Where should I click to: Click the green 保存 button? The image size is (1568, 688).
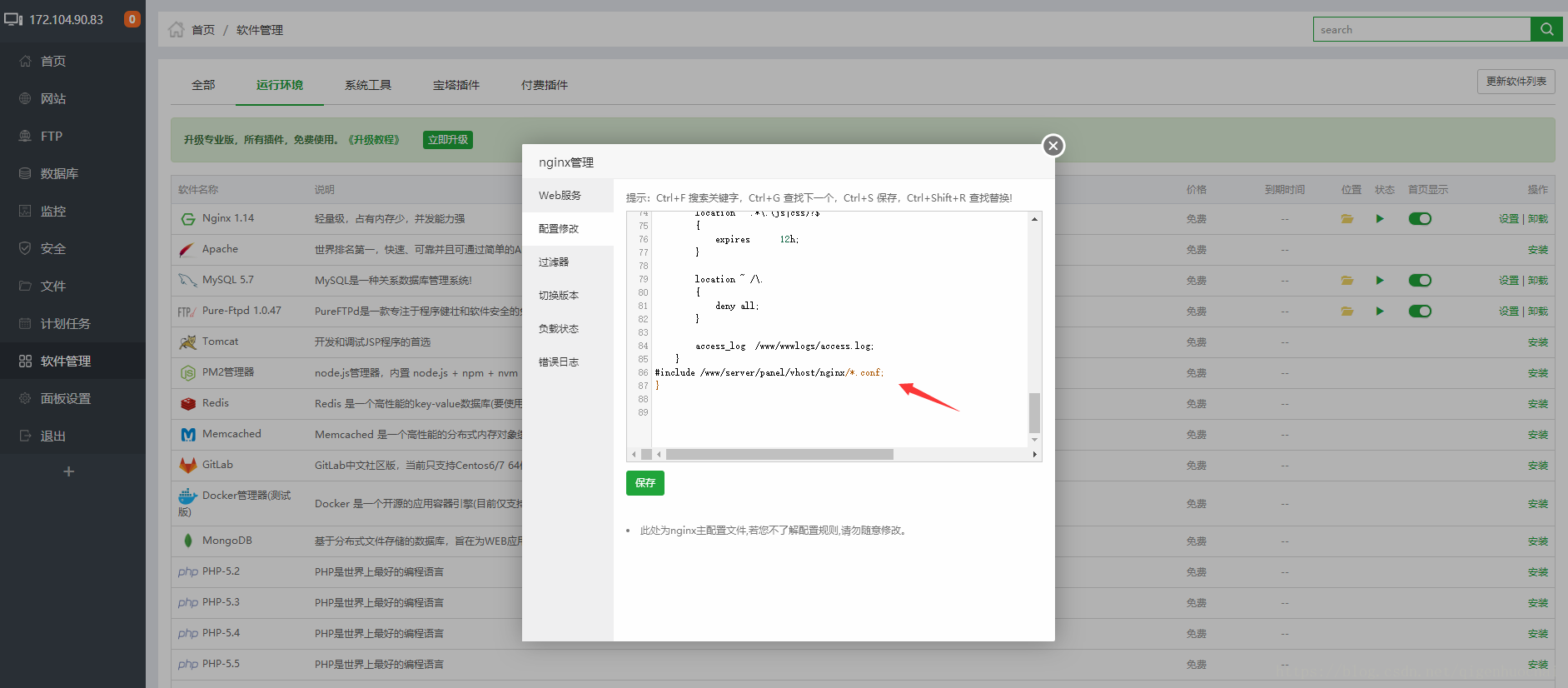(645, 483)
